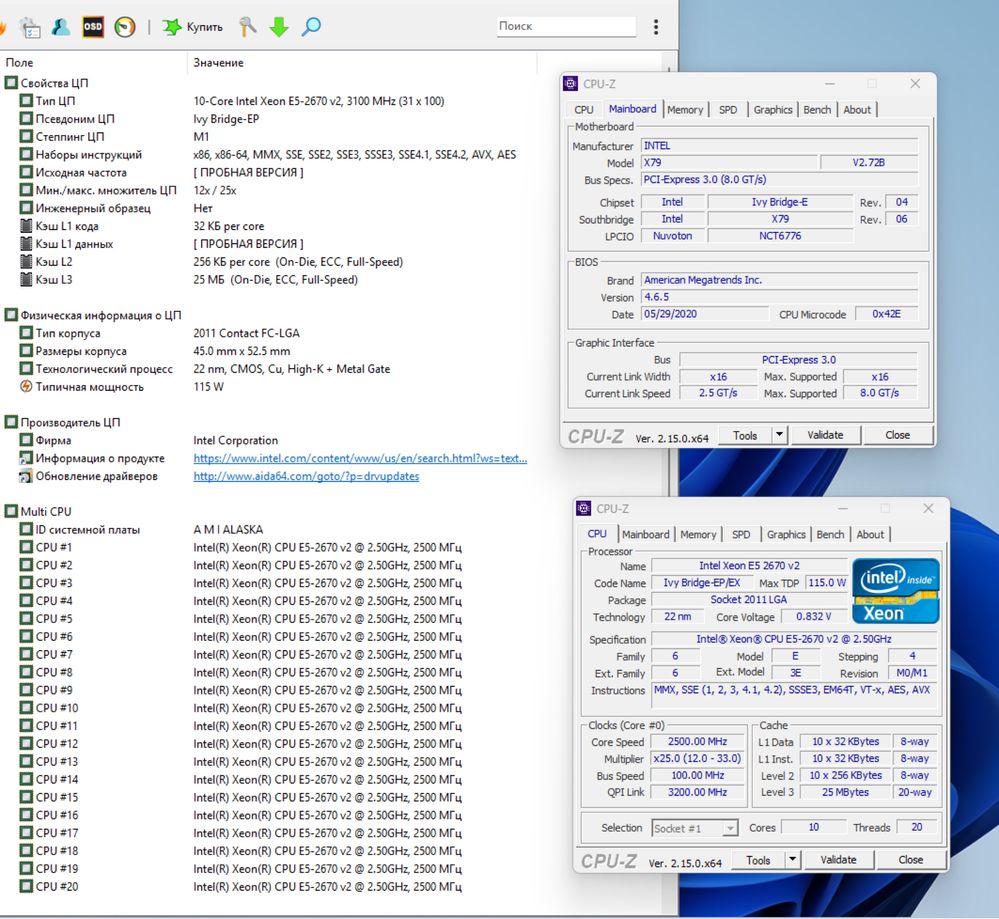Open the OSD panel icon
999x919 pixels.
tap(93, 27)
